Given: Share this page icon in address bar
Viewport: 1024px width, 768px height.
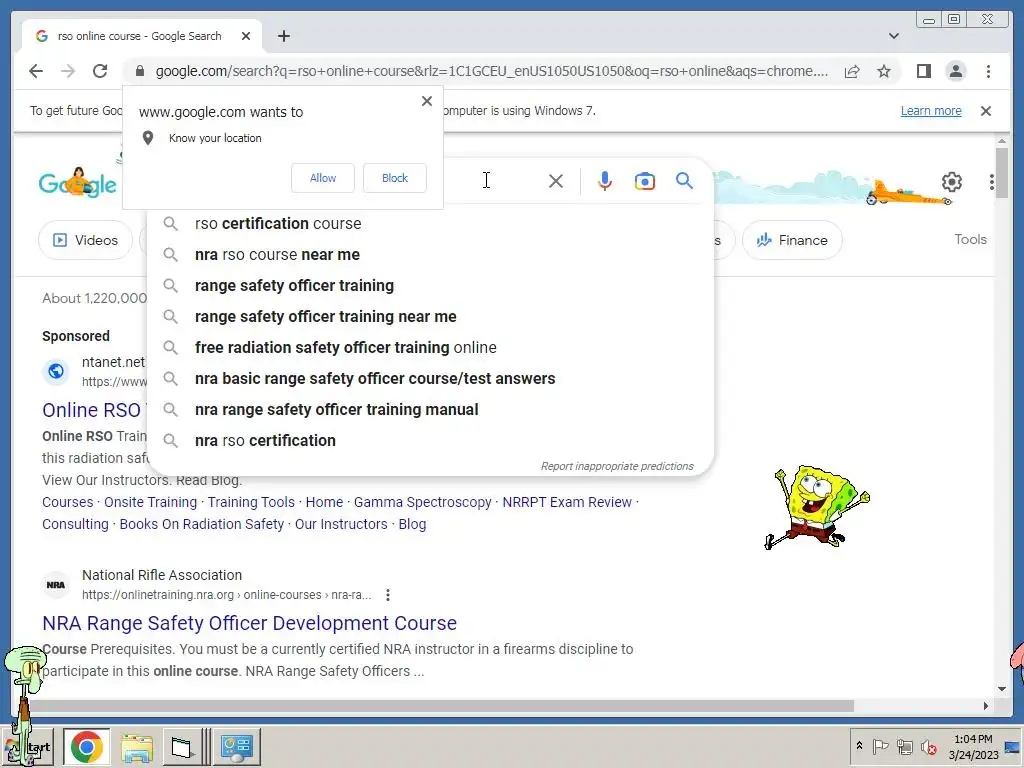Looking at the screenshot, I should click(x=852, y=71).
